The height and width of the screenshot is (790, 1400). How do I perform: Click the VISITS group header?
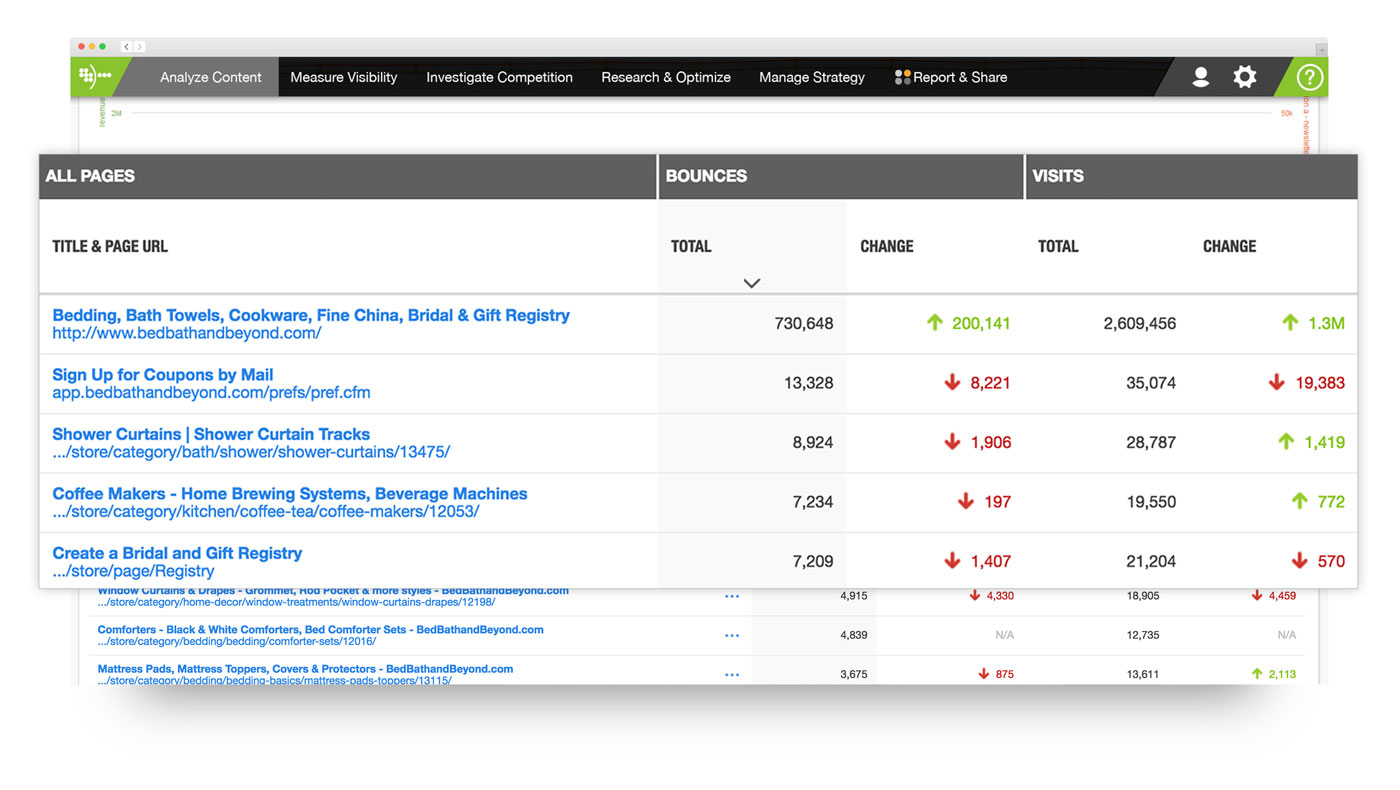coord(1058,176)
